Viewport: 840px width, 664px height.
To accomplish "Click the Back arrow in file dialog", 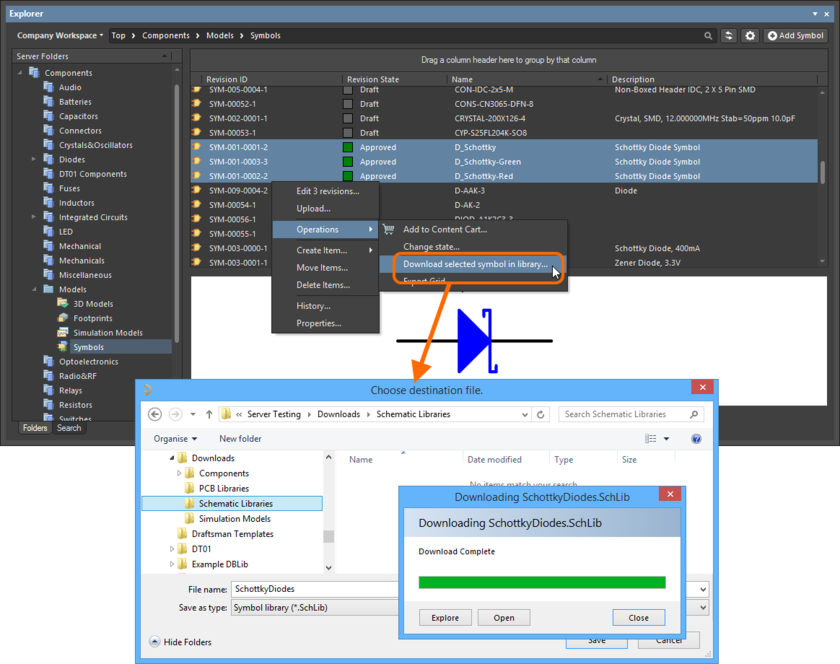I will [155, 414].
